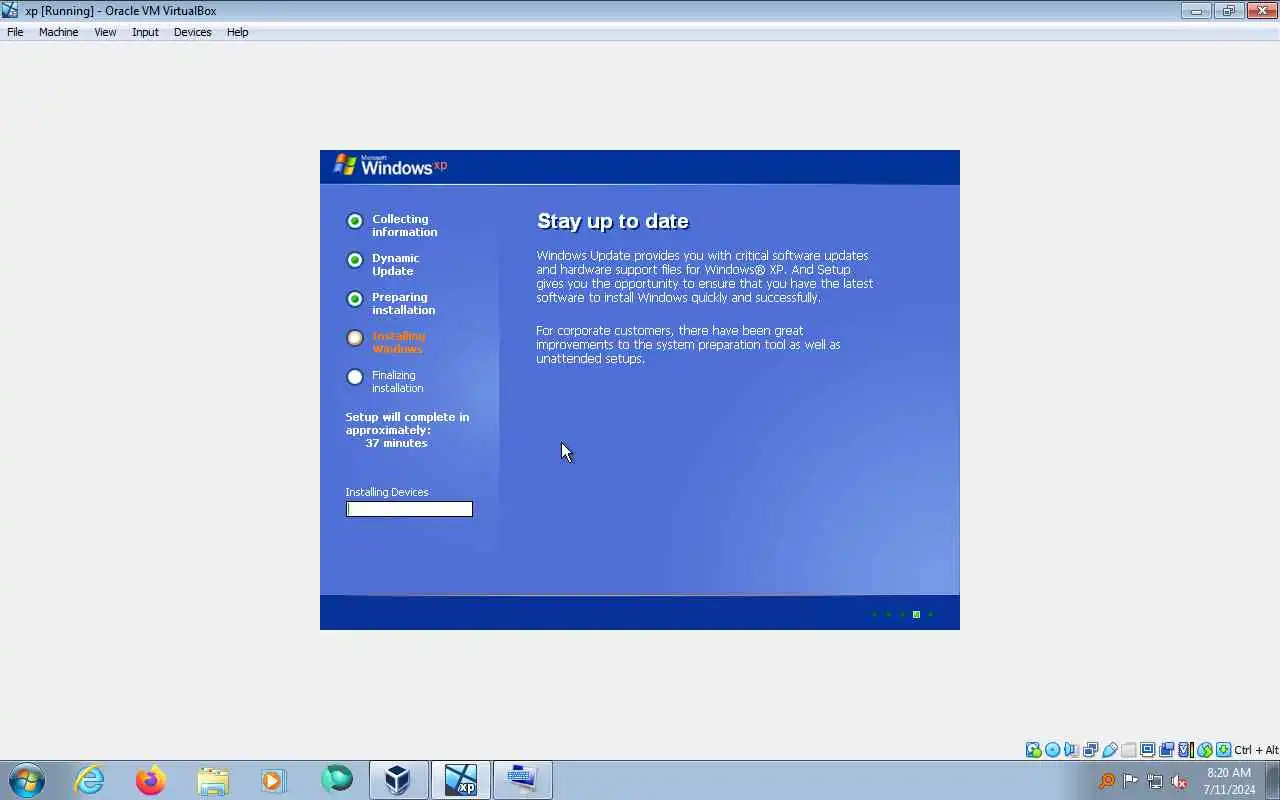Launch Internet Explorer from the taskbar
This screenshot has width=1280, height=800.
click(90, 780)
